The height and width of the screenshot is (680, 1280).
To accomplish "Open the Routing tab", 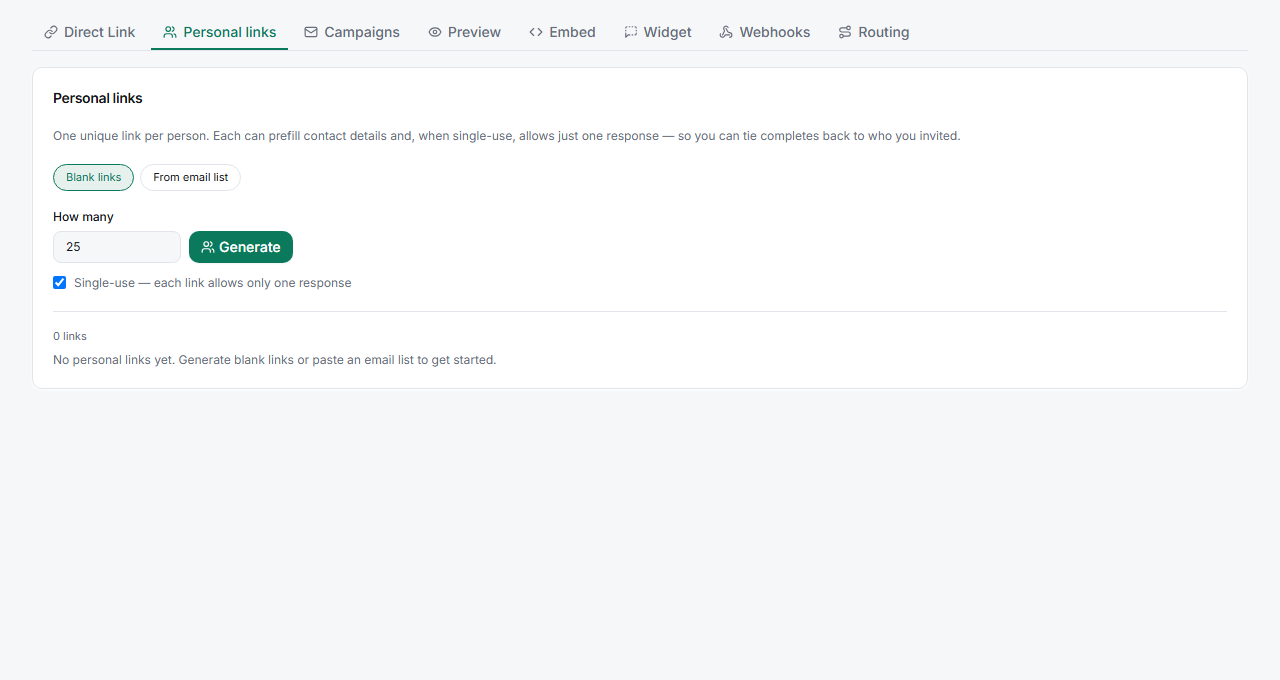I will pos(874,32).
